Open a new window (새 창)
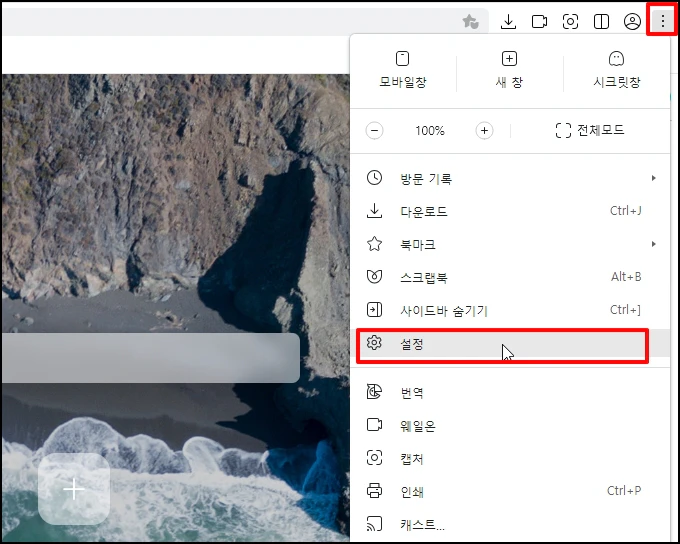 pyautogui.click(x=509, y=70)
